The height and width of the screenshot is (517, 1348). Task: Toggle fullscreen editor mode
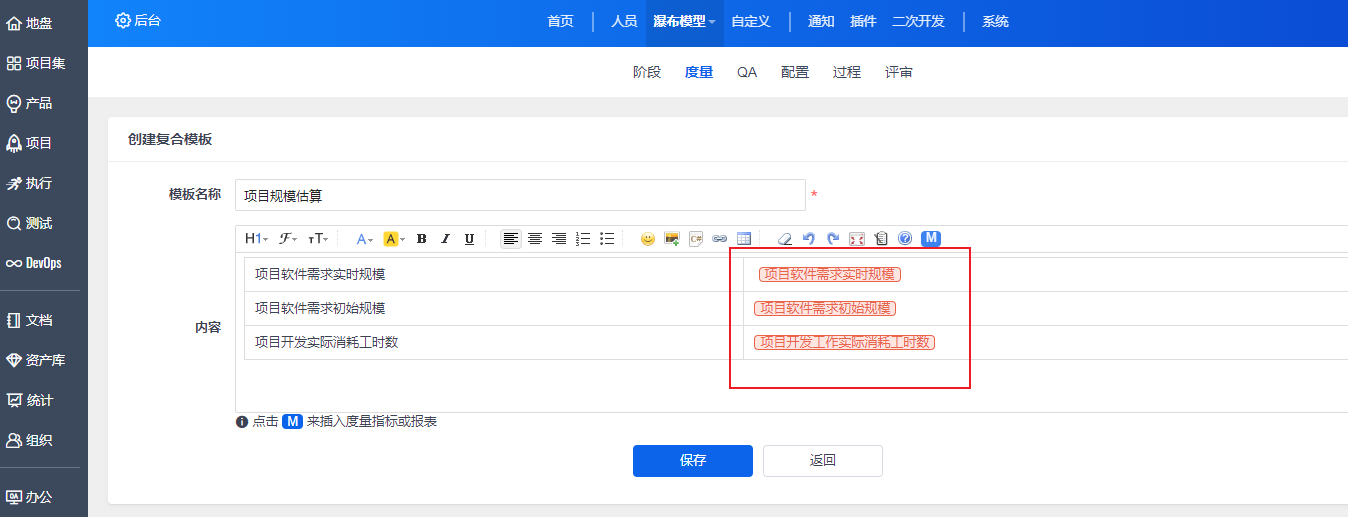(857, 239)
